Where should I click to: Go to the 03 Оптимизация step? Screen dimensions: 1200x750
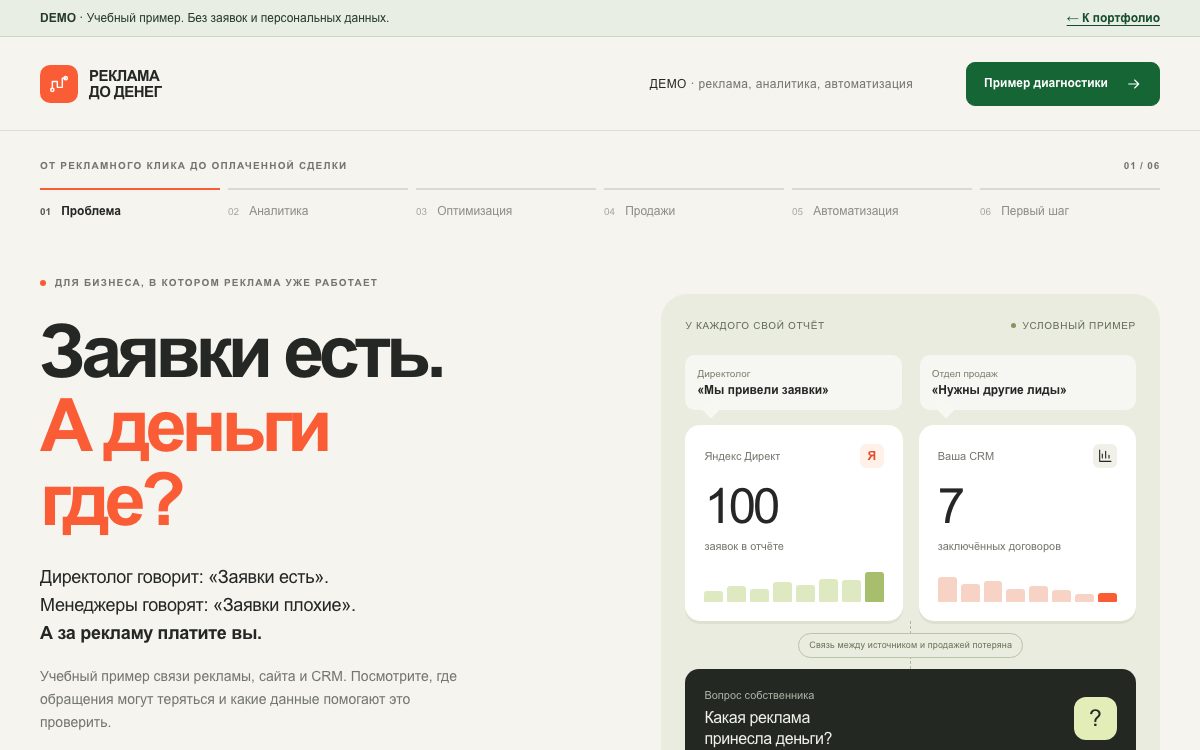pyautogui.click(x=506, y=204)
